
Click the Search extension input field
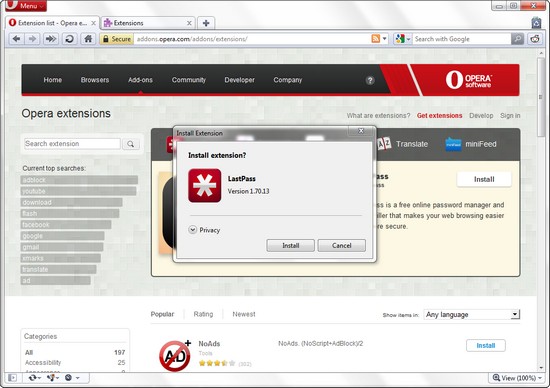(x=72, y=144)
